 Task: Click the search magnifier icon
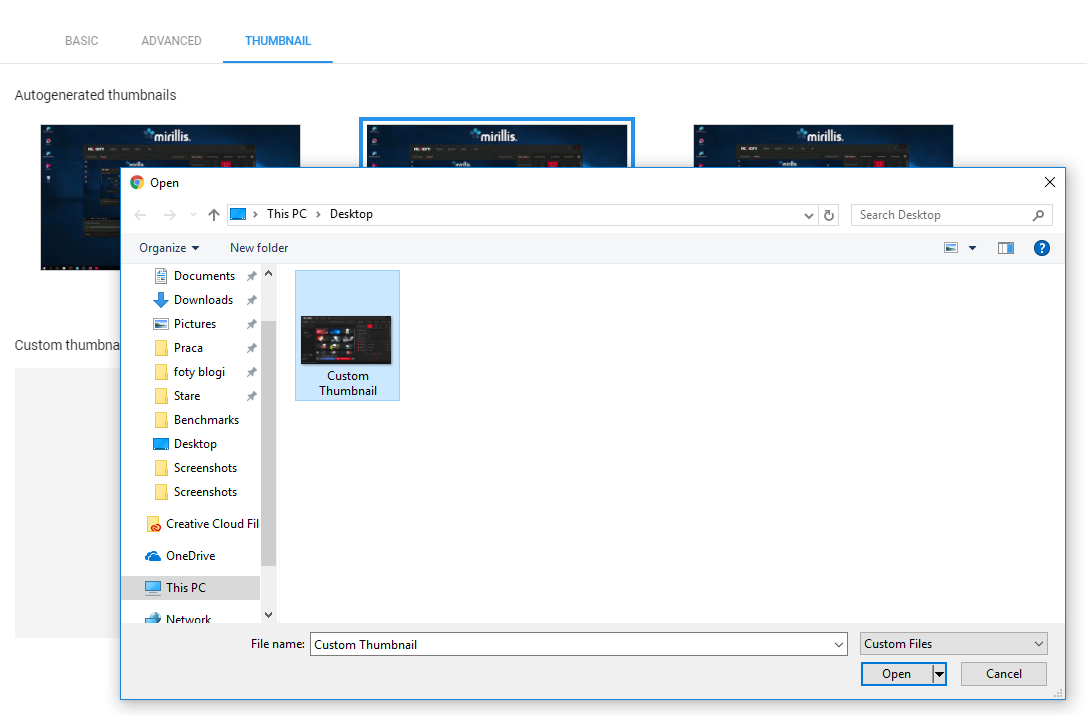[x=1038, y=215]
